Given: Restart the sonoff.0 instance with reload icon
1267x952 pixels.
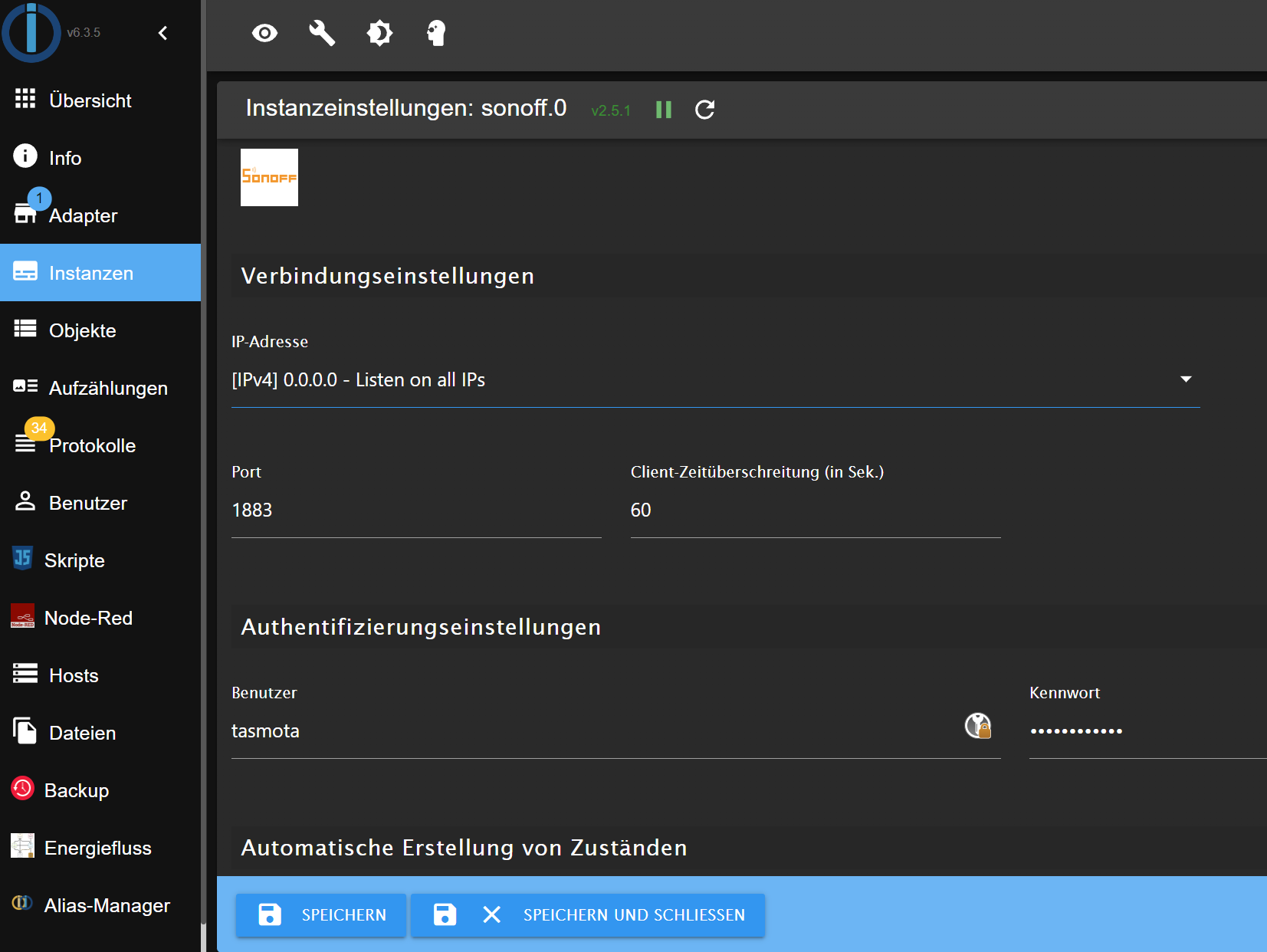Looking at the screenshot, I should [705, 110].
